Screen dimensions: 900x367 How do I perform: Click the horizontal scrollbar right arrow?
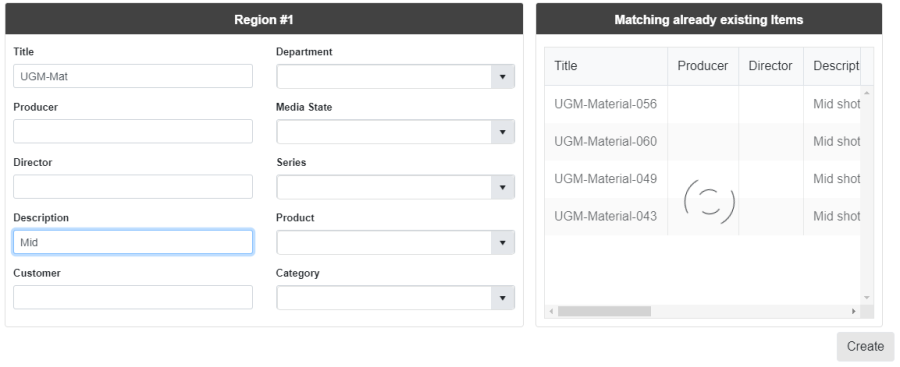[x=854, y=311]
